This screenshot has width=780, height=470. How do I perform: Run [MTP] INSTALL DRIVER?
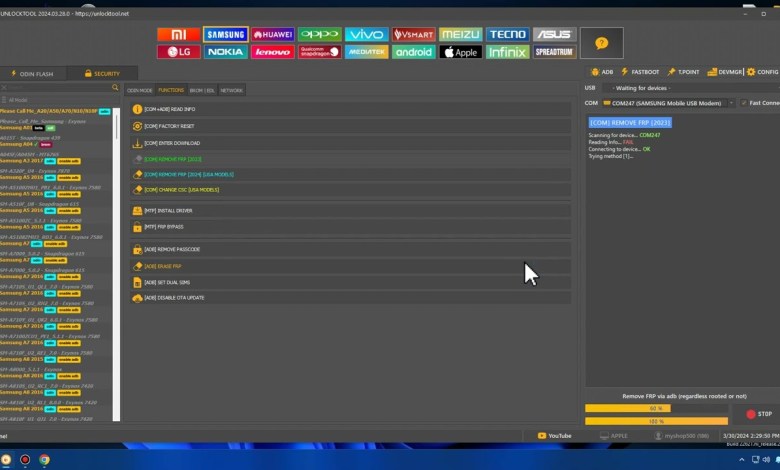pyautogui.click(x=351, y=211)
